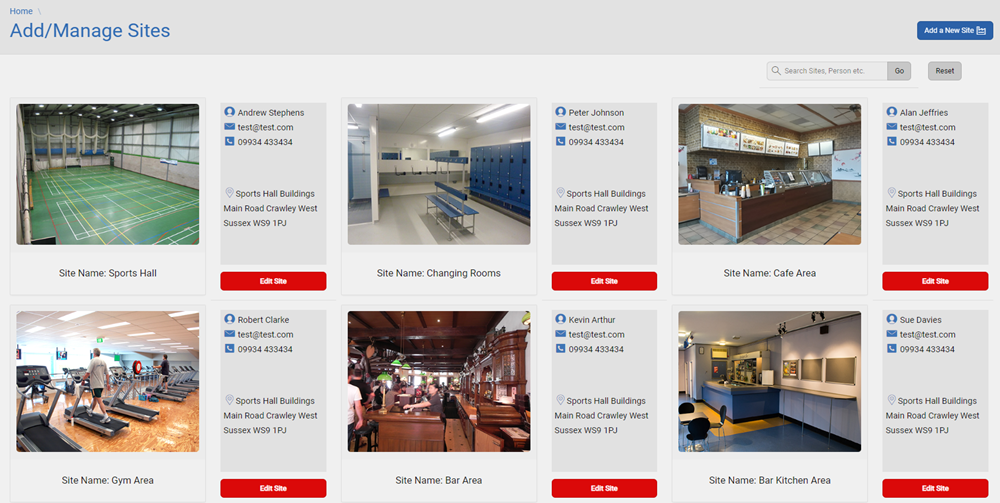Click the Site Name: Bar Kitchen Area label
The height and width of the screenshot is (503, 1000).
(x=770, y=480)
